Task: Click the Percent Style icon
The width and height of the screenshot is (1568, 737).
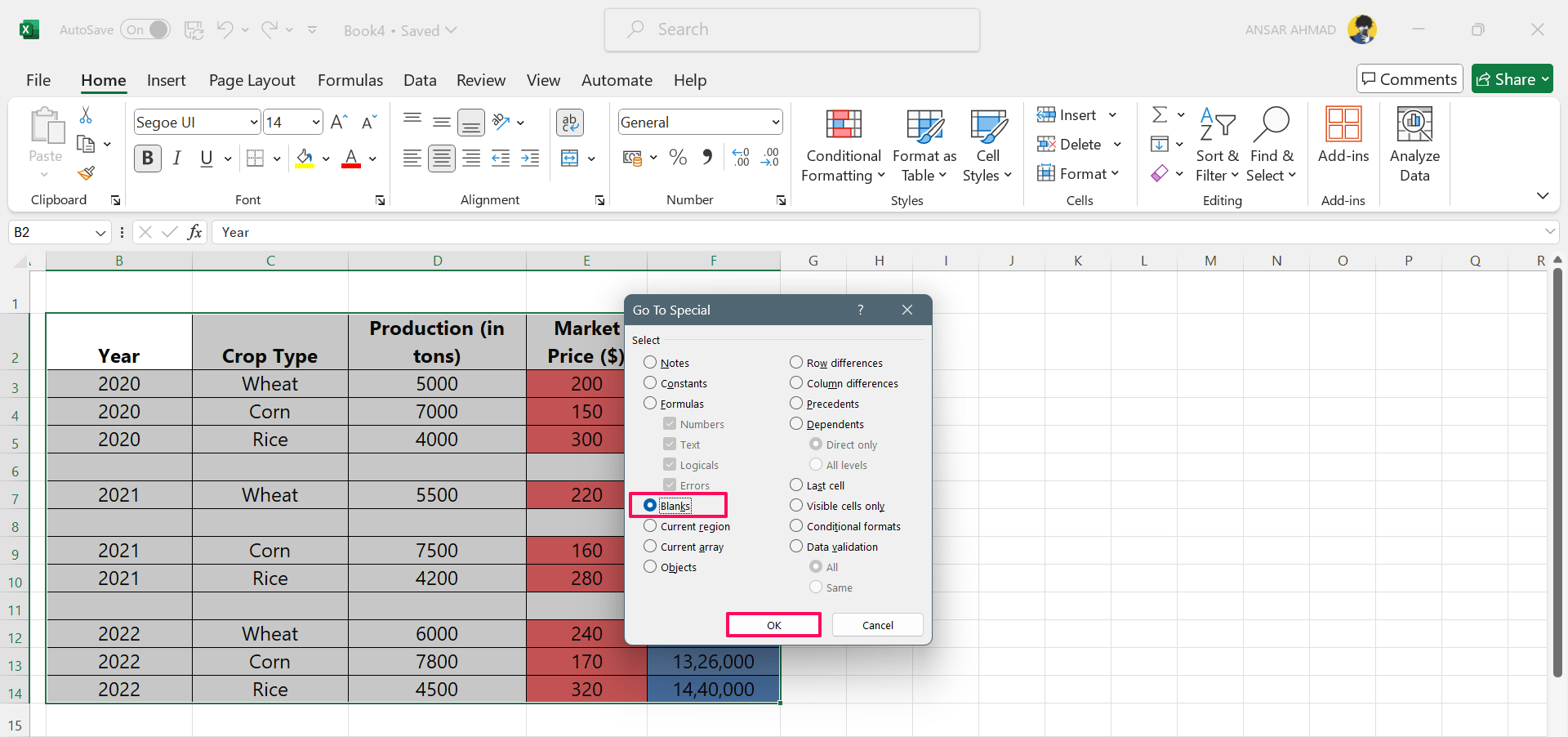Action: (x=678, y=158)
